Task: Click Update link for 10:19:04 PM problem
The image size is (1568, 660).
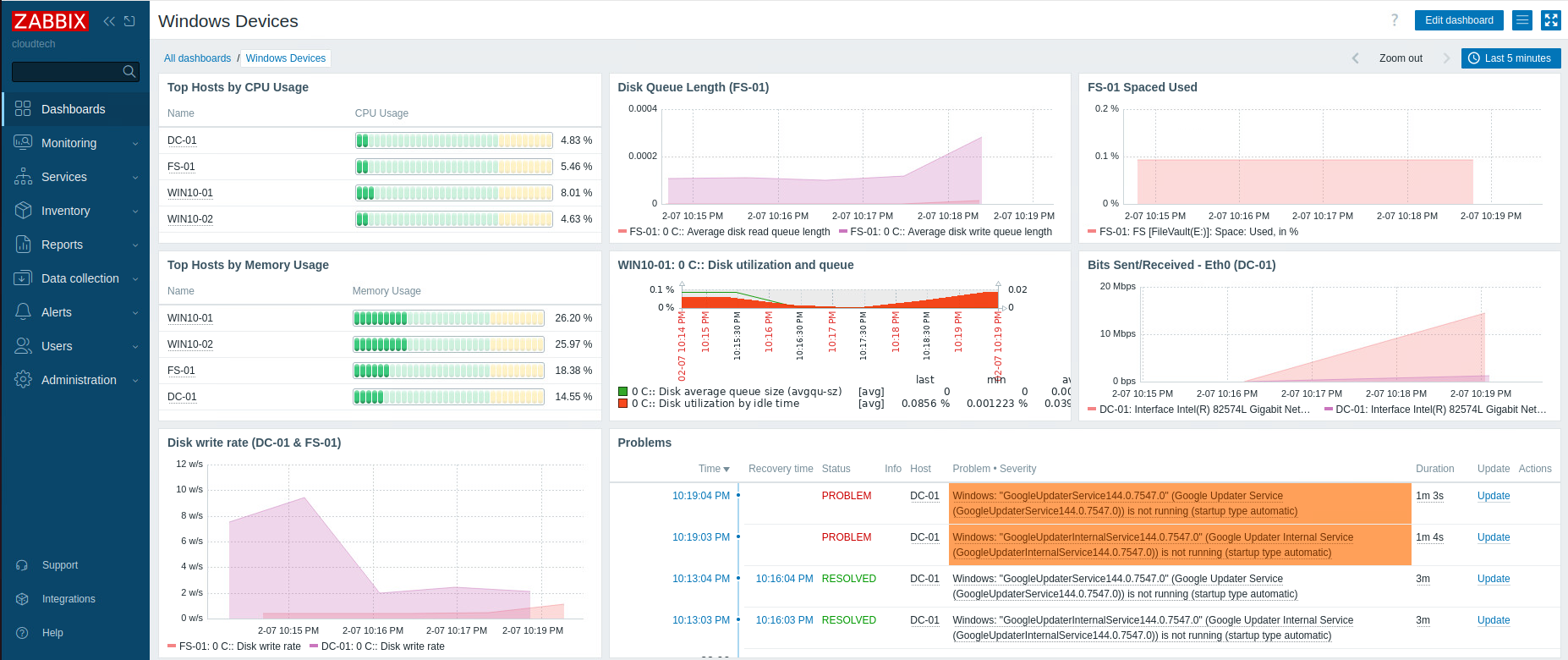Action: [1493, 496]
